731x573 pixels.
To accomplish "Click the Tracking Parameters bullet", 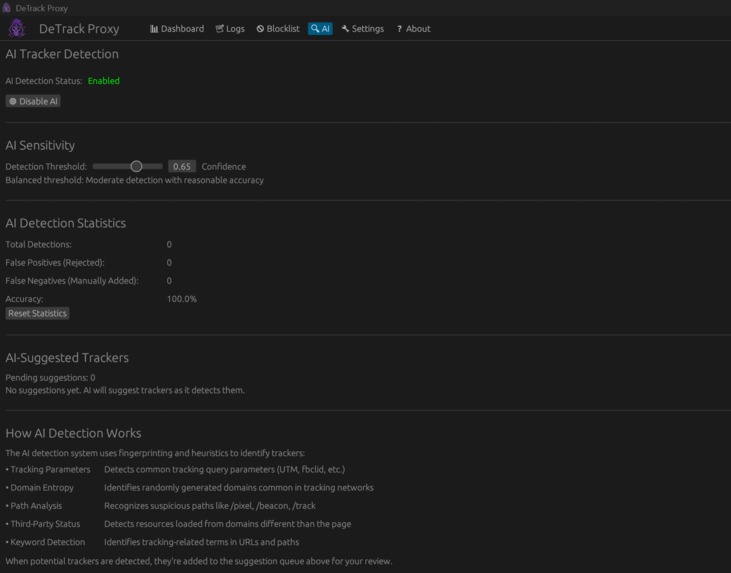I will 48,469.
